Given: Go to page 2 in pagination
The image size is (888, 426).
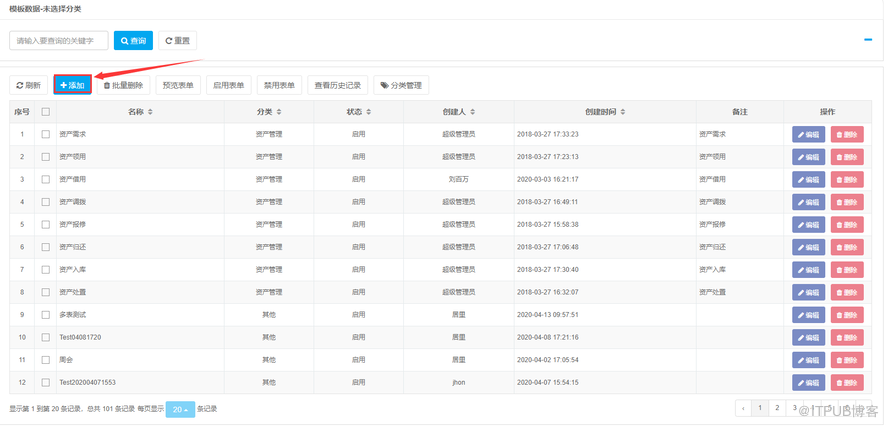Looking at the screenshot, I should point(777,408).
